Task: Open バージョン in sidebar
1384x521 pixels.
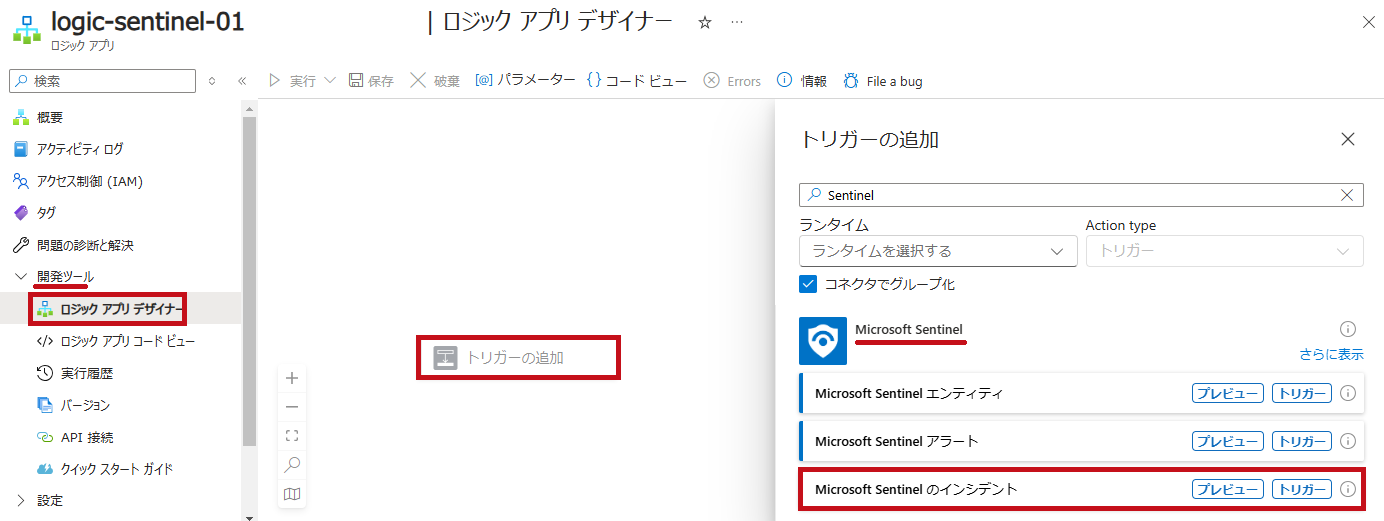Action: (85, 405)
